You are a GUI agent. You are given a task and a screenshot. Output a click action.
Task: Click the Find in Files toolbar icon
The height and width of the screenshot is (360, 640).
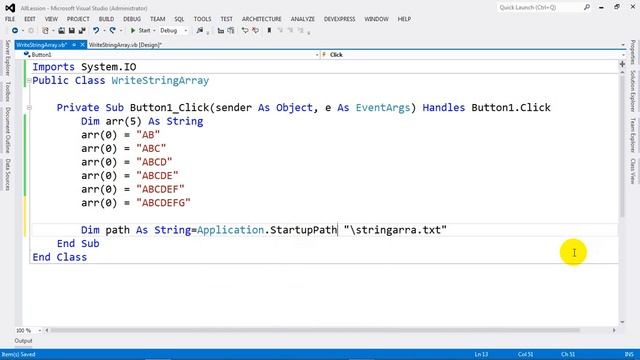200,31
